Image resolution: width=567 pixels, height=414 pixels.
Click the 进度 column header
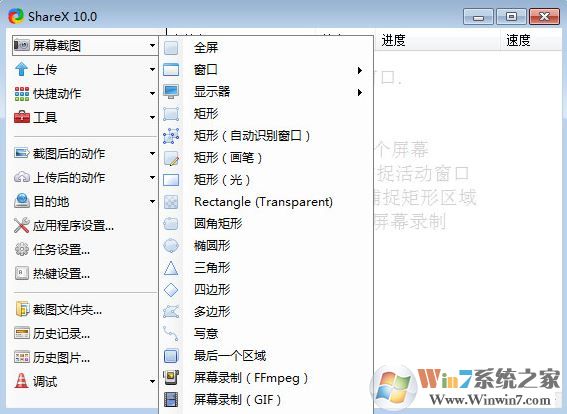click(438, 40)
